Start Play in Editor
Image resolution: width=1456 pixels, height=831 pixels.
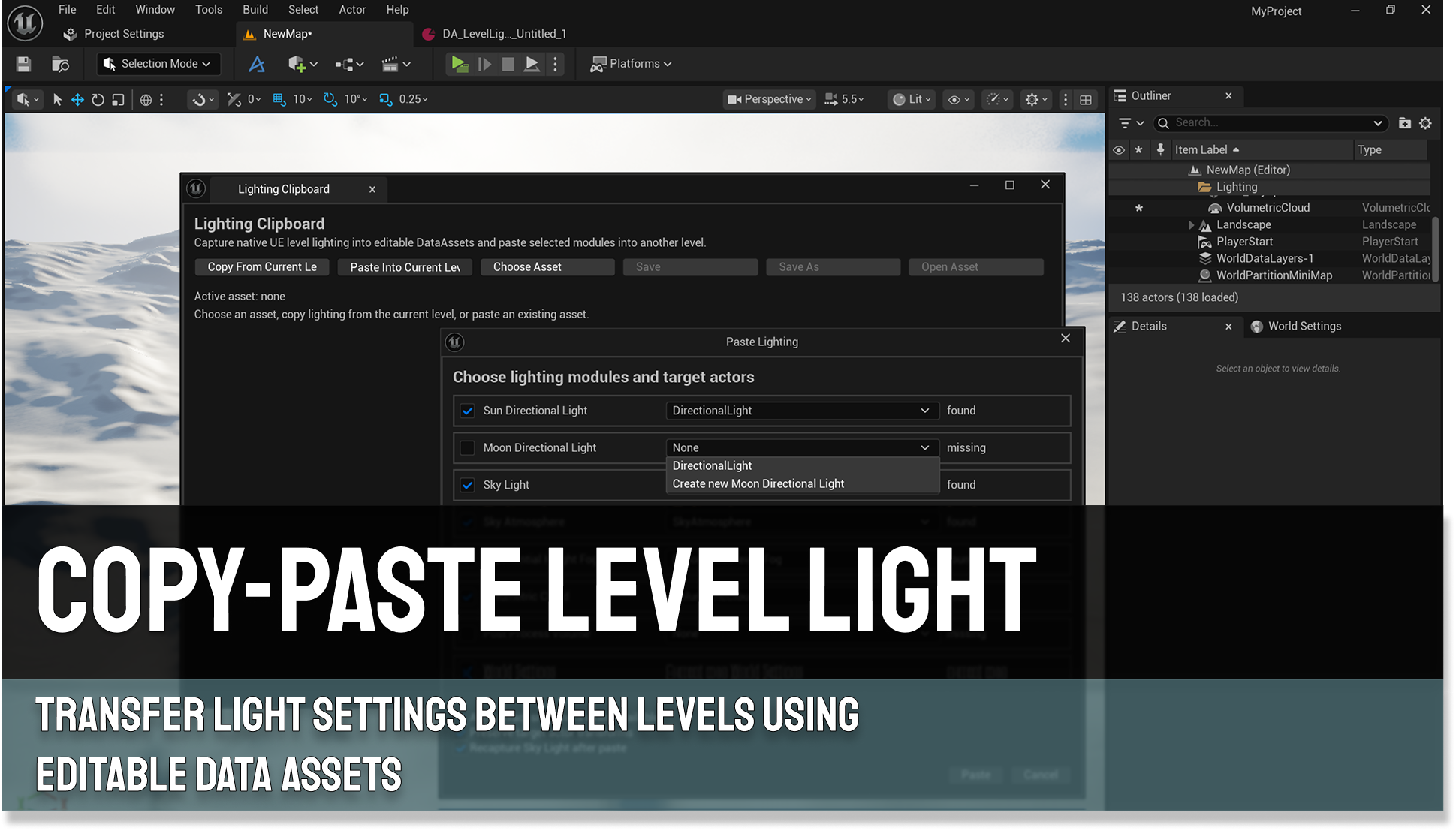[459, 64]
